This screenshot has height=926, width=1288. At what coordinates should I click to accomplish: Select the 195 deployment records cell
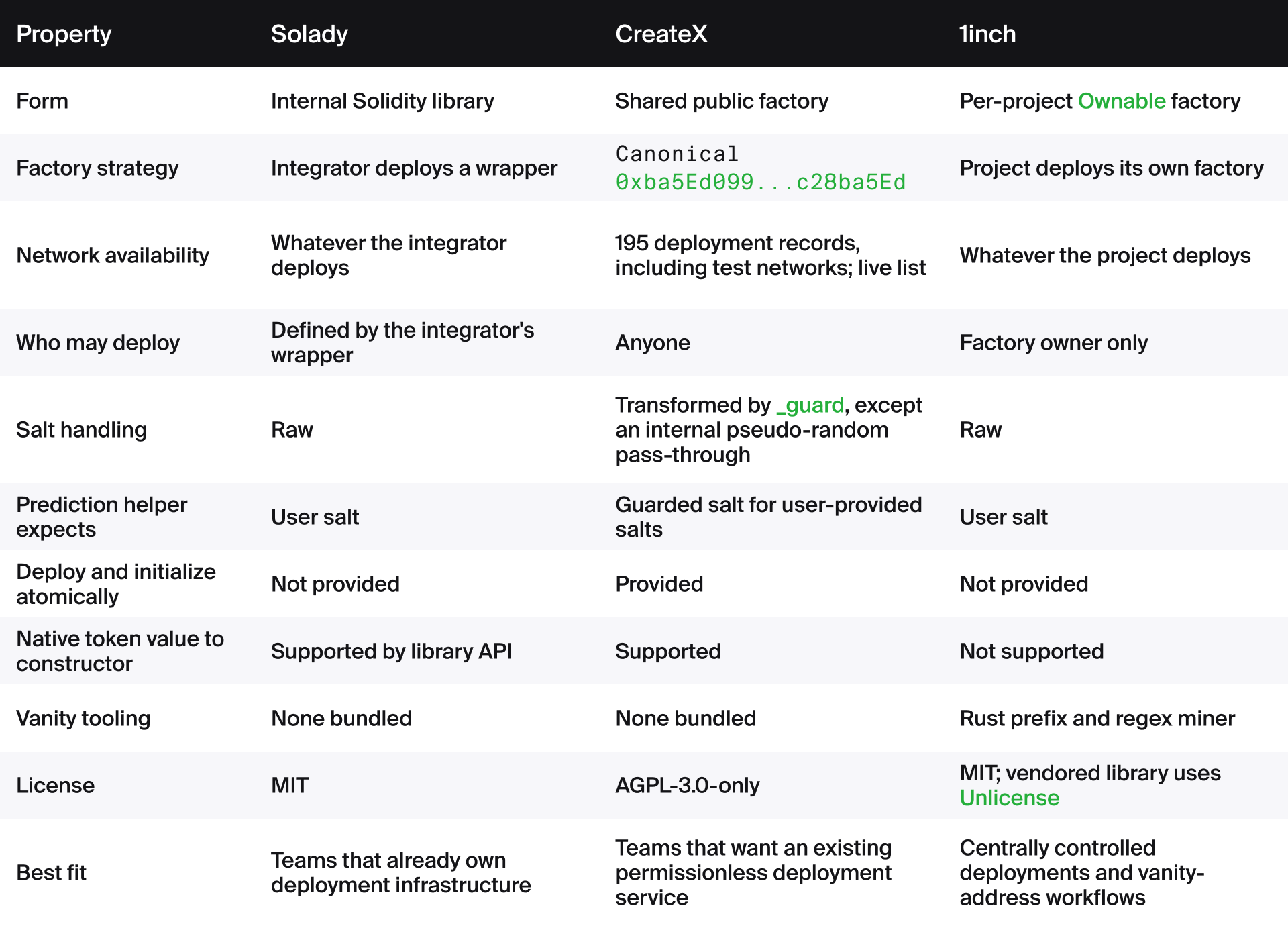point(770,255)
